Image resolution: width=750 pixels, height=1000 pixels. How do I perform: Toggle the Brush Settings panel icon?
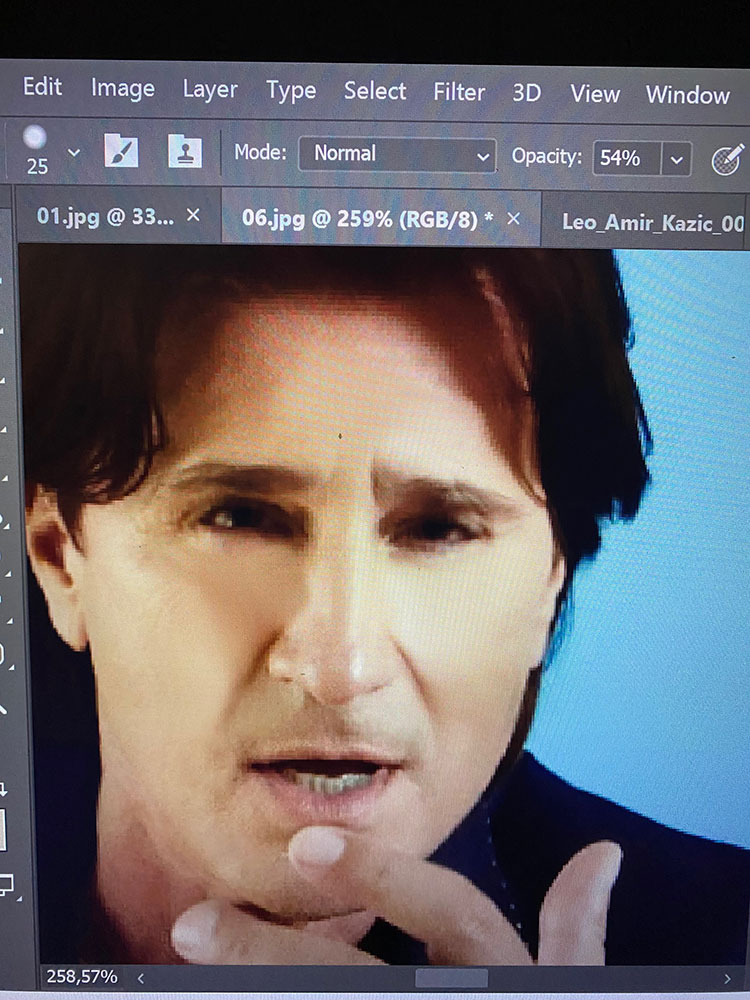[121, 153]
